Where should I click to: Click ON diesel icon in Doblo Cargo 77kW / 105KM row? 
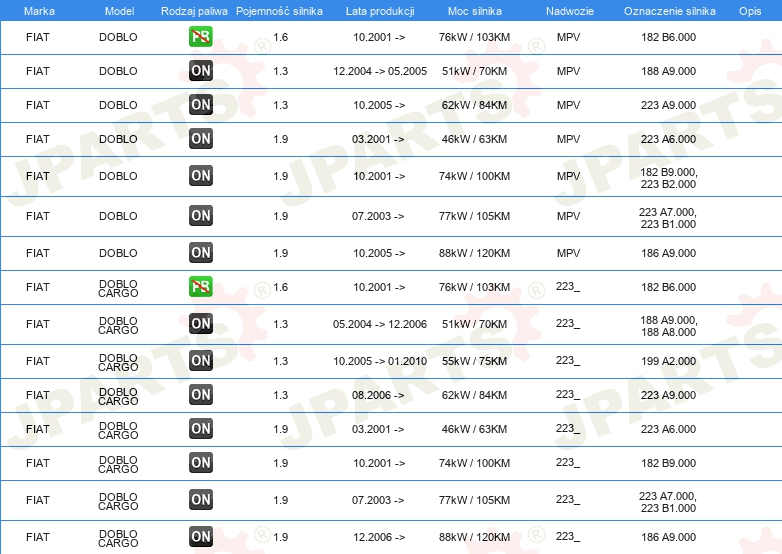tap(200, 499)
